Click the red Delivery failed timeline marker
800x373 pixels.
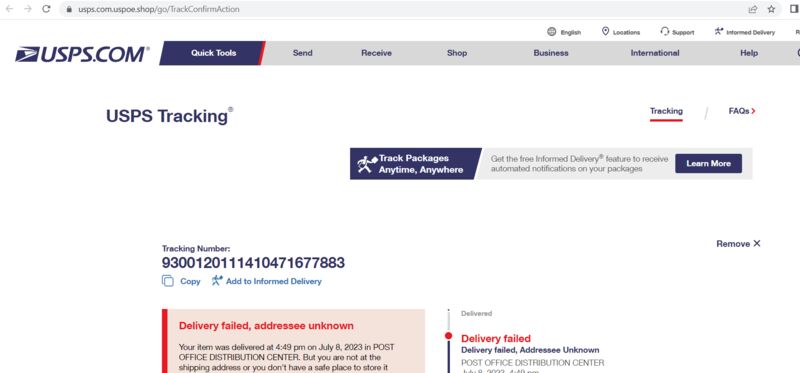[x=448, y=336]
